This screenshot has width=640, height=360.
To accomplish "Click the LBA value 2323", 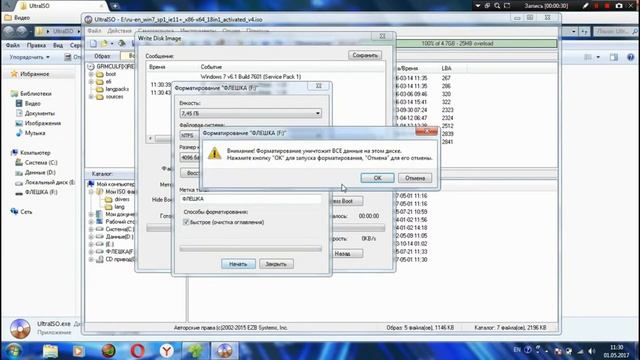I will point(447,110).
